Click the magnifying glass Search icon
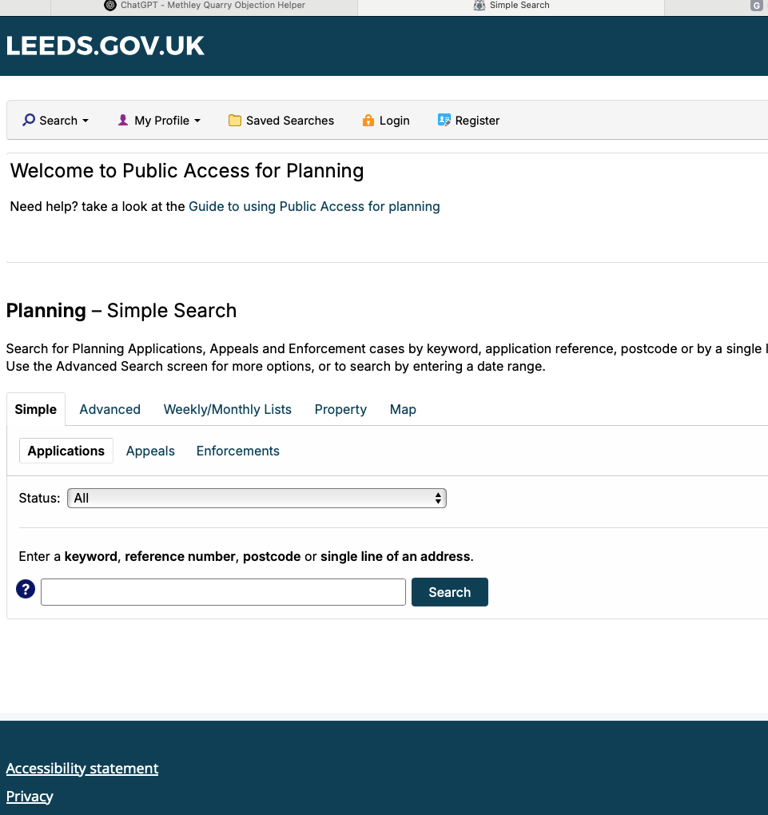Viewport: 768px width, 815px height. 29,120
